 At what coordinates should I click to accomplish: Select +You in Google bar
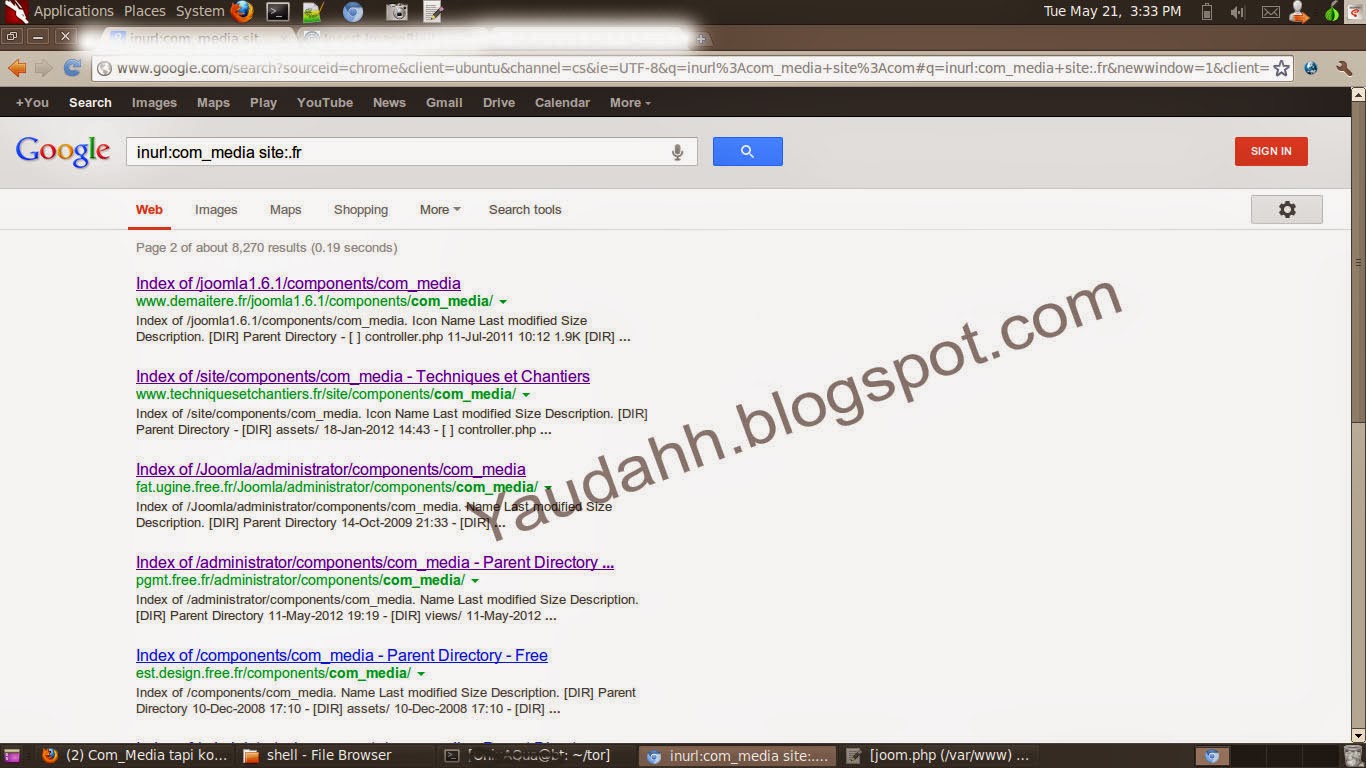[32, 102]
